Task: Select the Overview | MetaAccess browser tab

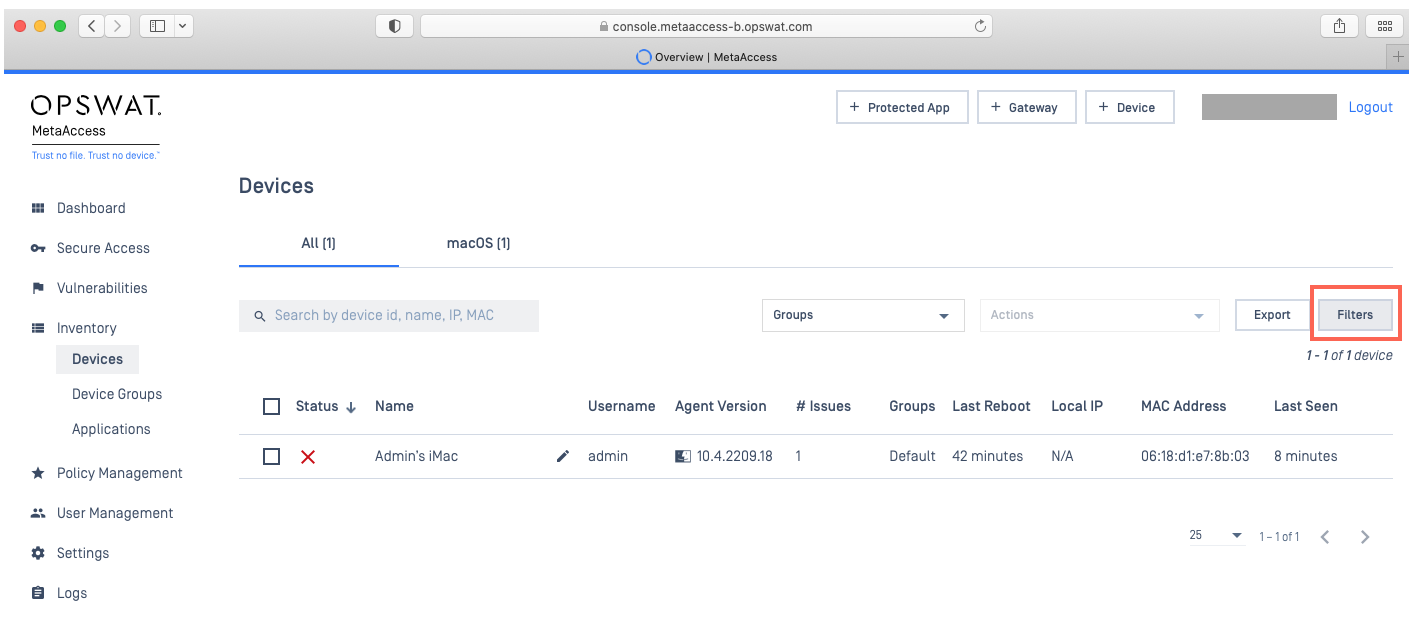Action: tap(707, 57)
